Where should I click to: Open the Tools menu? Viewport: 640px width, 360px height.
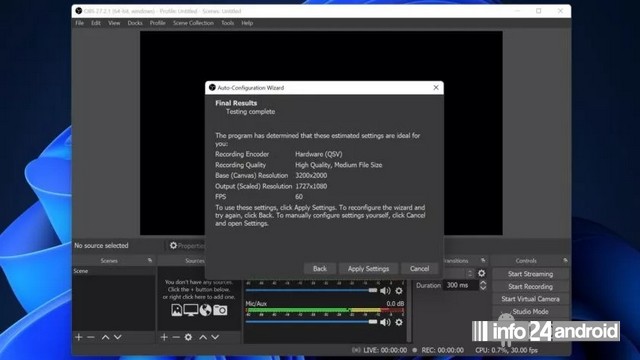pyautogui.click(x=227, y=23)
